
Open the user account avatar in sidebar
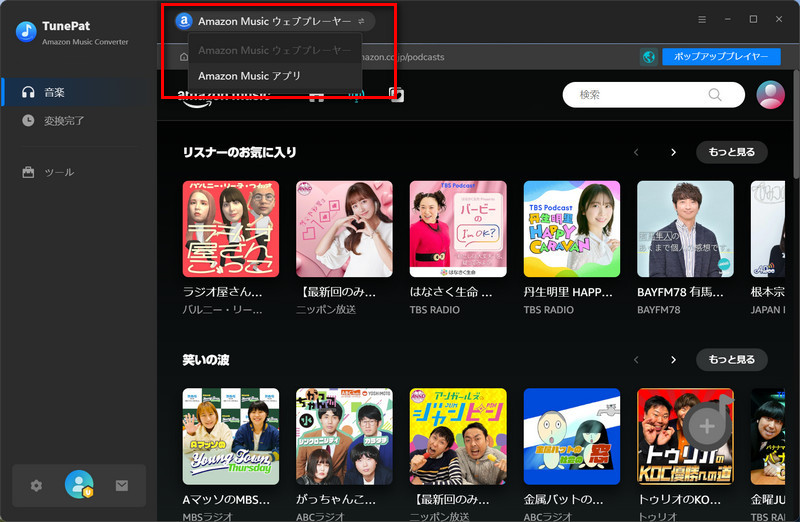[79, 484]
